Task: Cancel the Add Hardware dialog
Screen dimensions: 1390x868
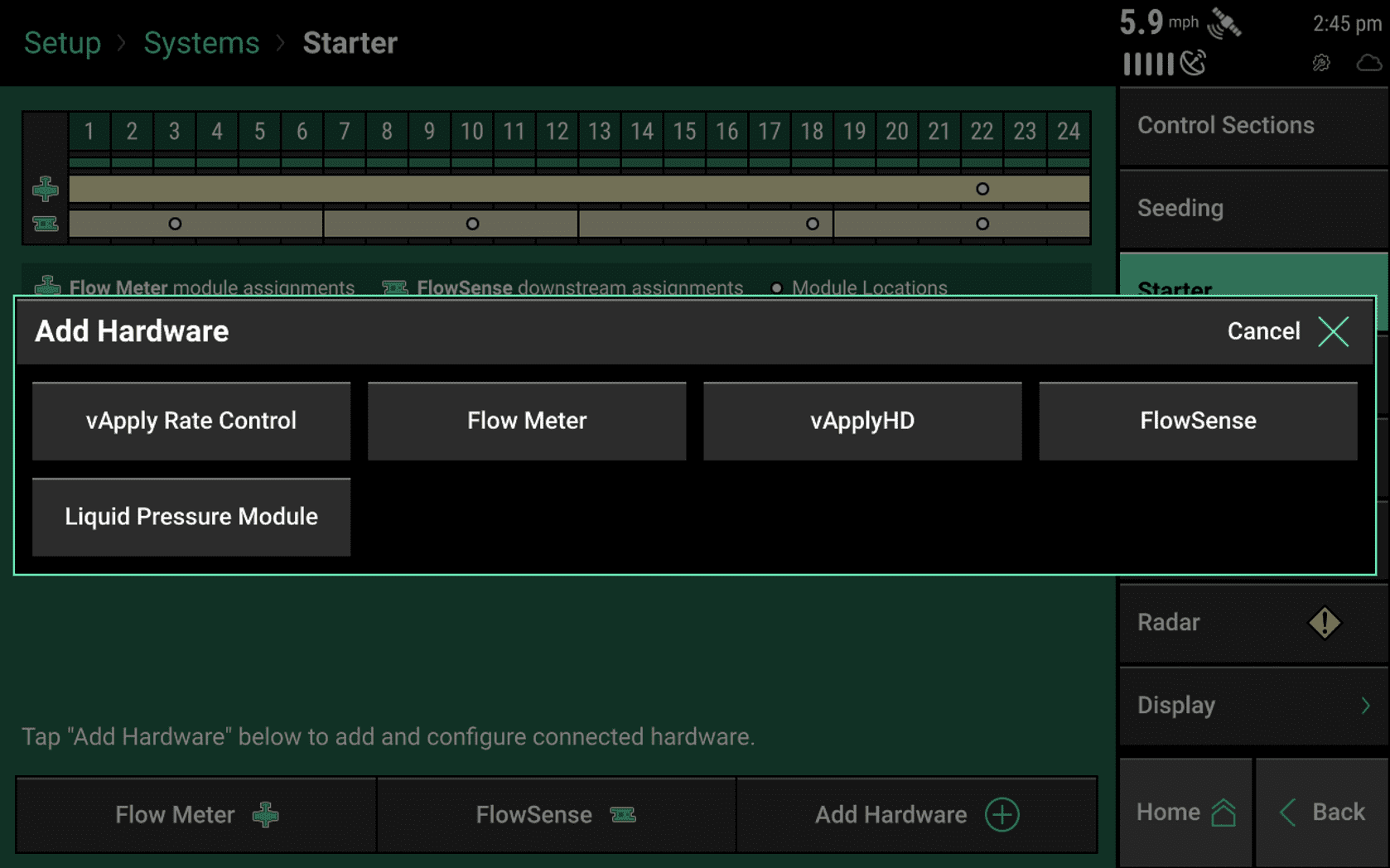Action: [1288, 331]
